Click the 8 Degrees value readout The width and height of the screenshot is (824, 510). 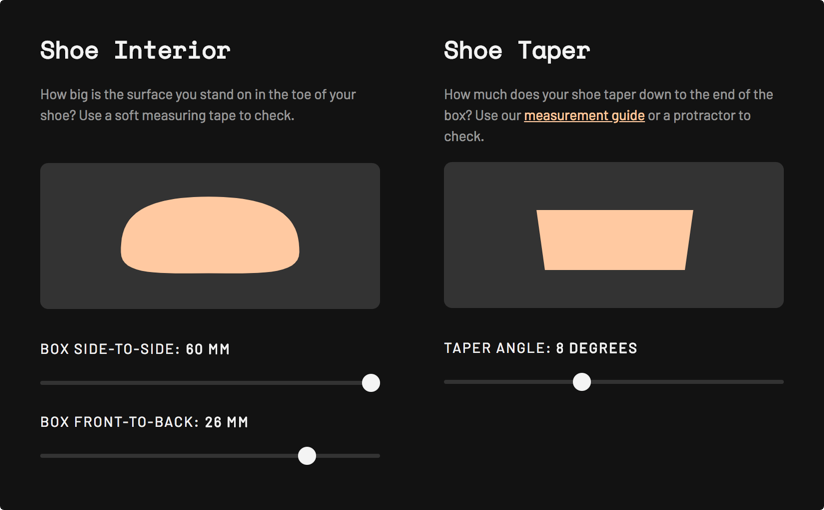point(596,348)
